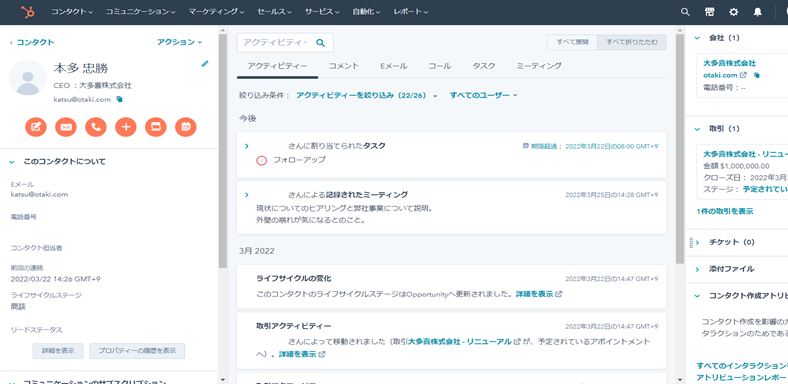Select アクティビティー tab
Viewport: 788px width, 384px height.
(x=277, y=66)
